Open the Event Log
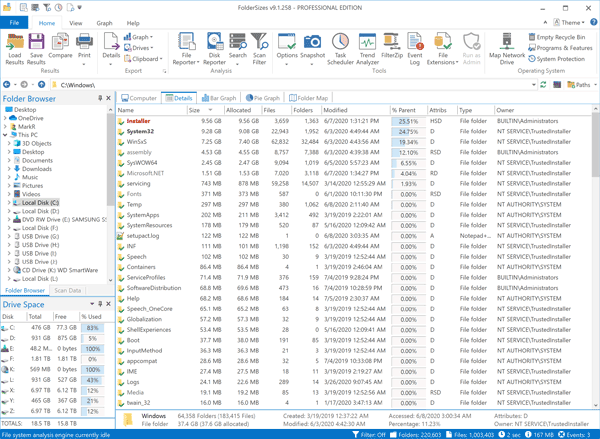The height and width of the screenshot is (439, 600). (415, 49)
